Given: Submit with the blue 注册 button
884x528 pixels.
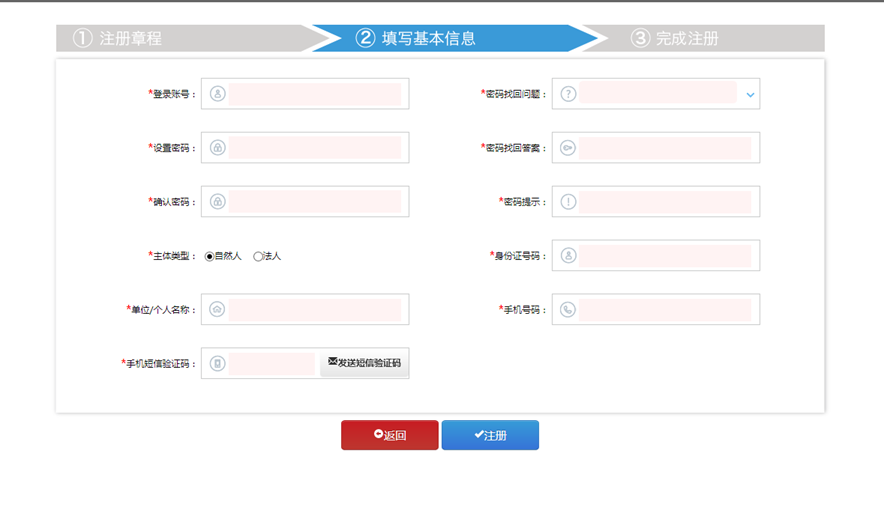Looking at the screenshot, I should (x=490, y=435).
